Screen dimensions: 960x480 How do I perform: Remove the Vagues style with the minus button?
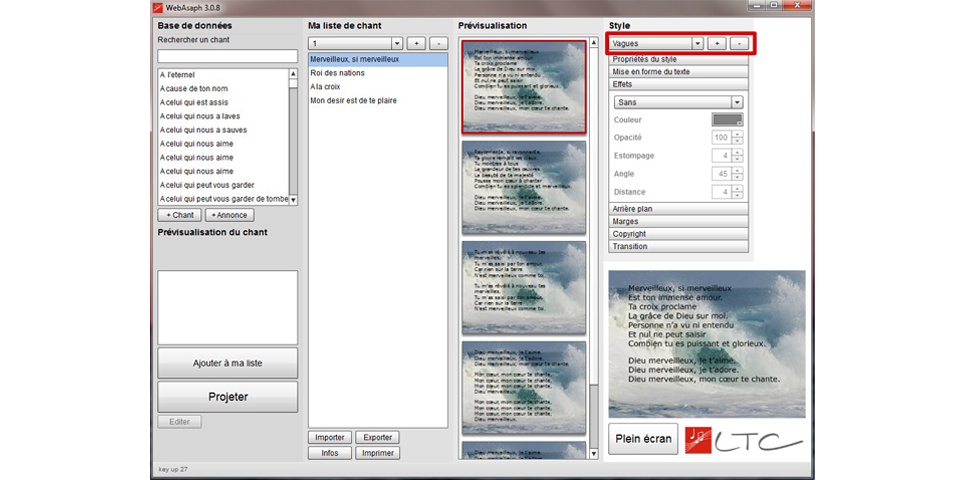coord(739,43)
